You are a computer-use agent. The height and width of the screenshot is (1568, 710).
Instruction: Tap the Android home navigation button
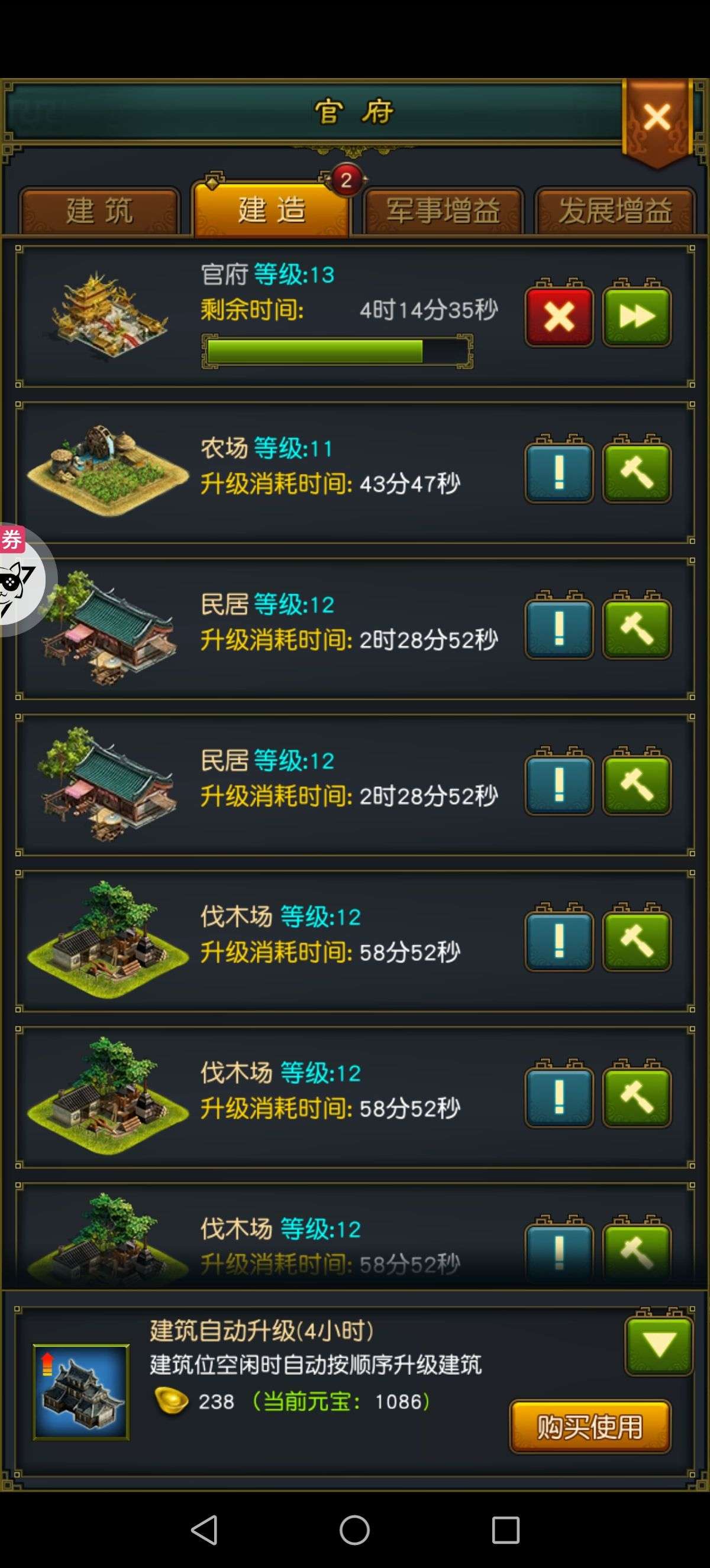tap(354, 1530)
